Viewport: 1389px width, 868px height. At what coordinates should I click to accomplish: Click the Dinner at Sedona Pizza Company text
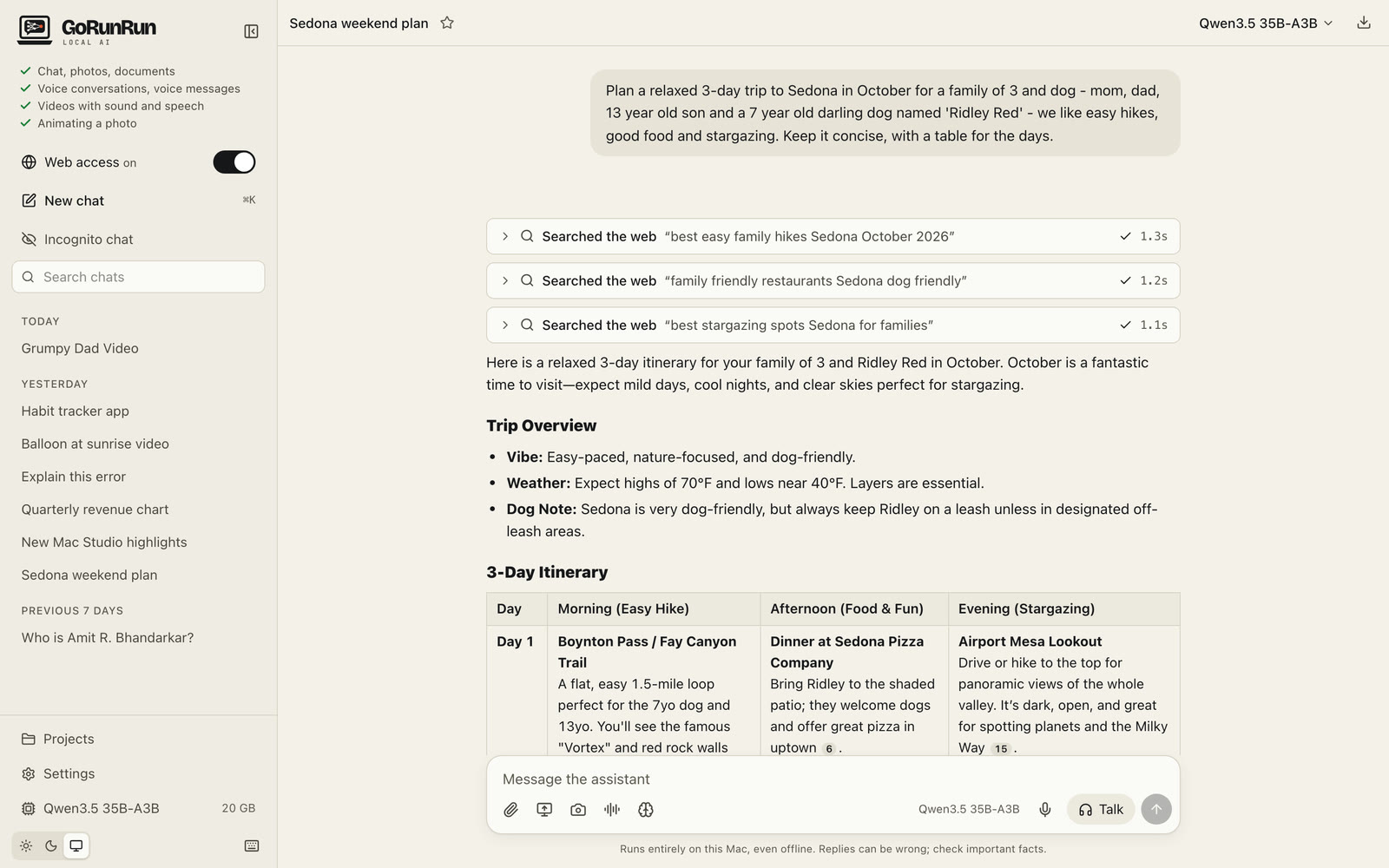click(x=847, y=652)
